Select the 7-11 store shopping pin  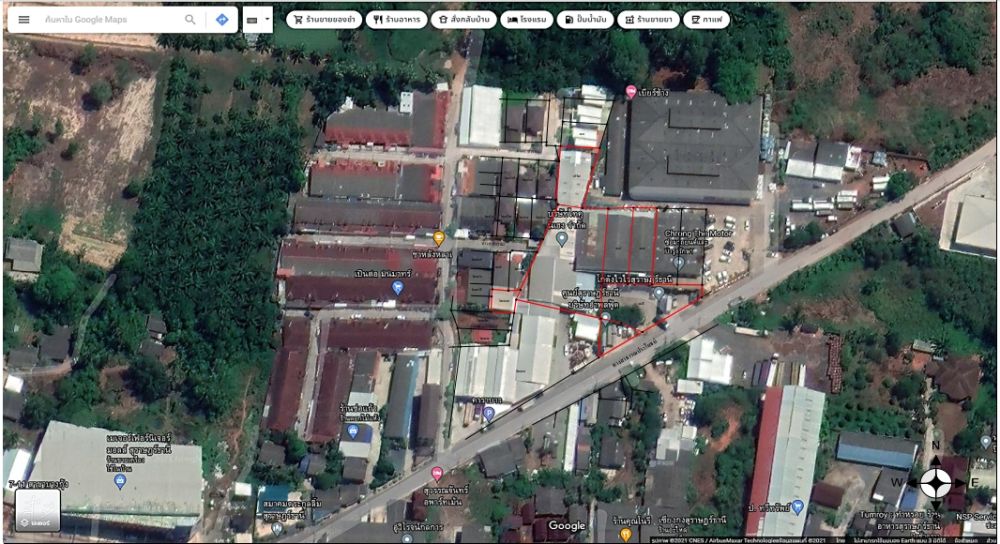(120, 481)
